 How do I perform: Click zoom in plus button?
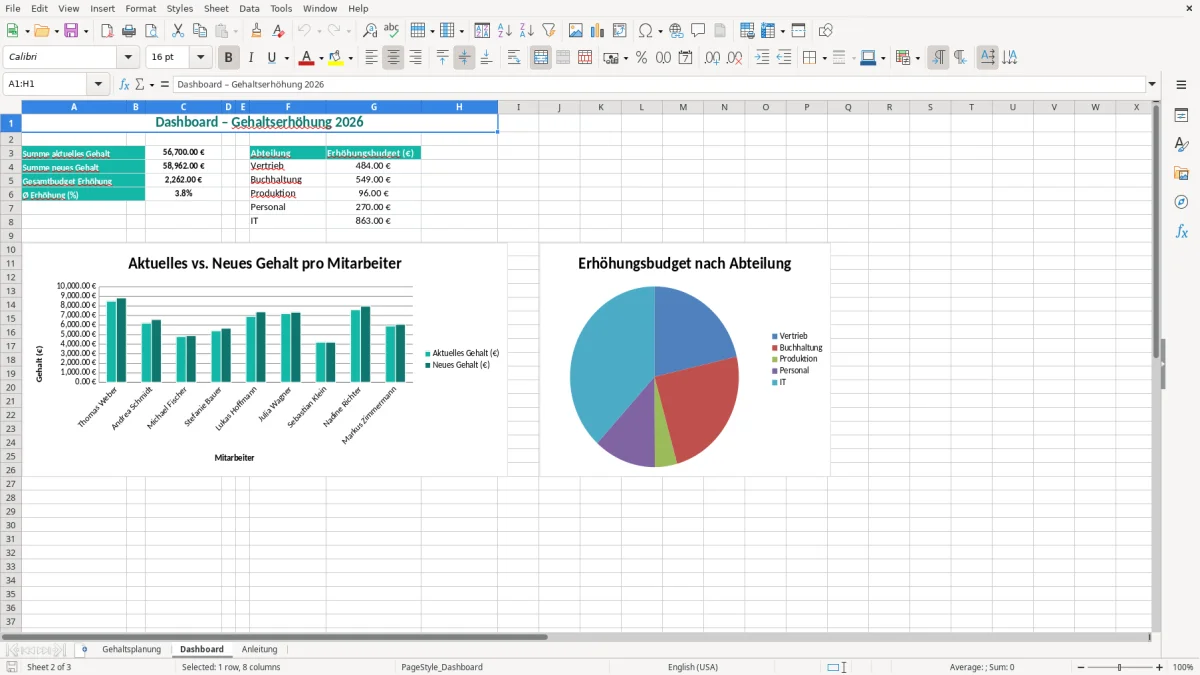(x=1160, y=667)
